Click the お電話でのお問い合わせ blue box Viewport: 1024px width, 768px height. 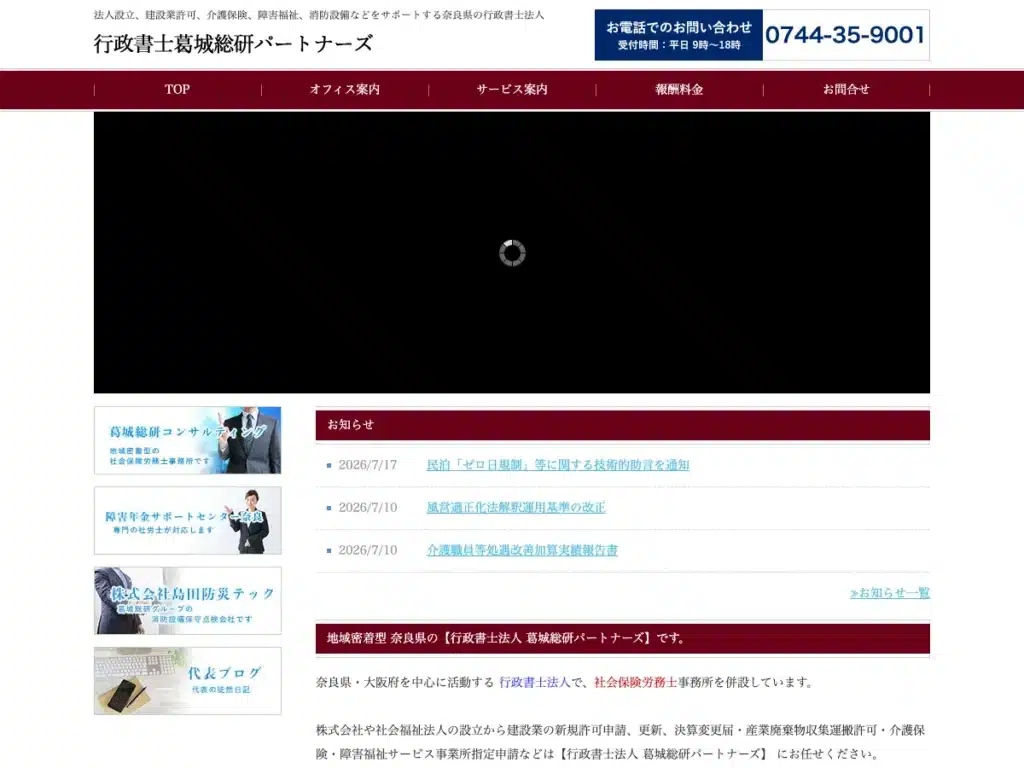[679, 35]
